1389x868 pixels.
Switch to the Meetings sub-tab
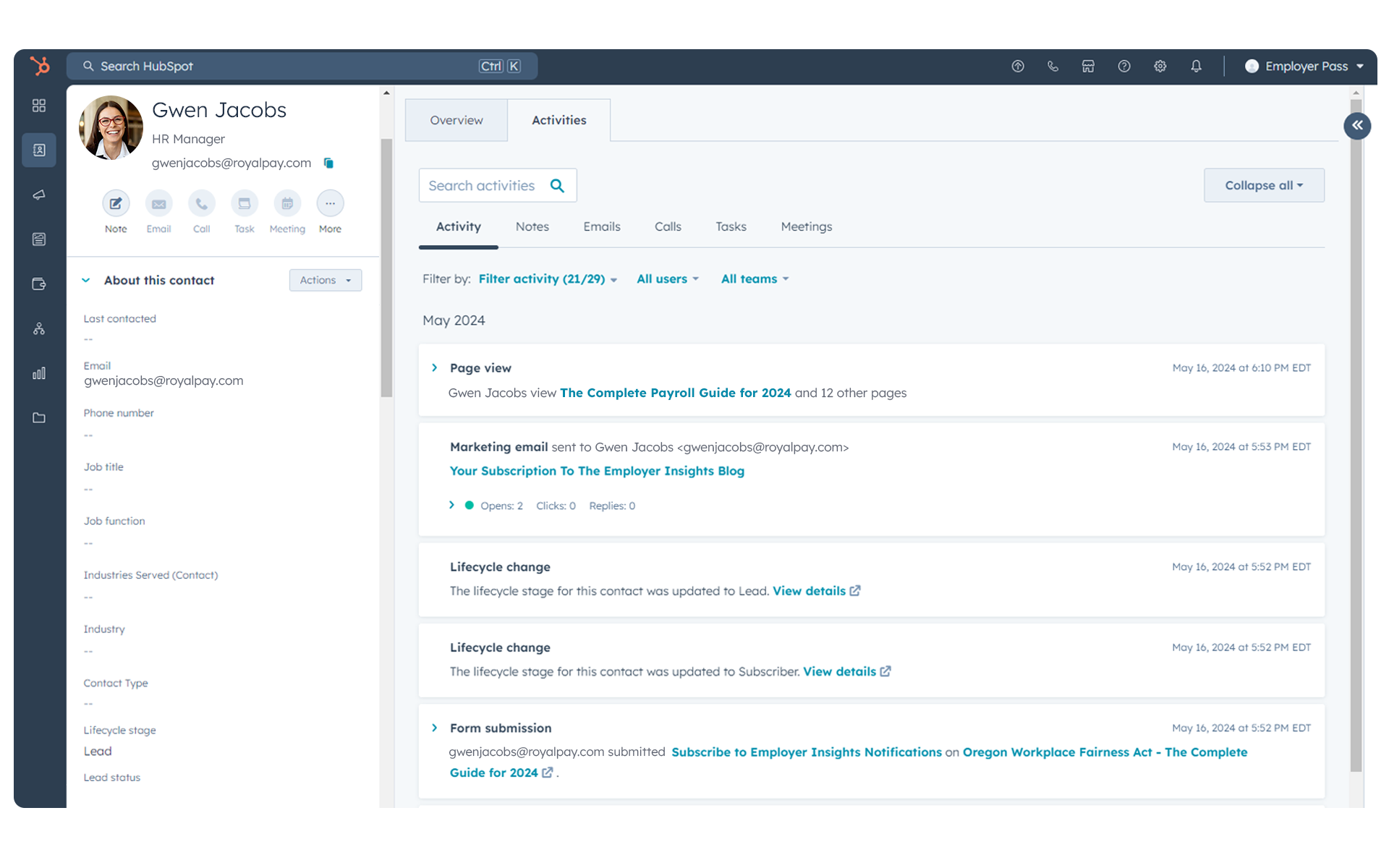coord(807,226)
